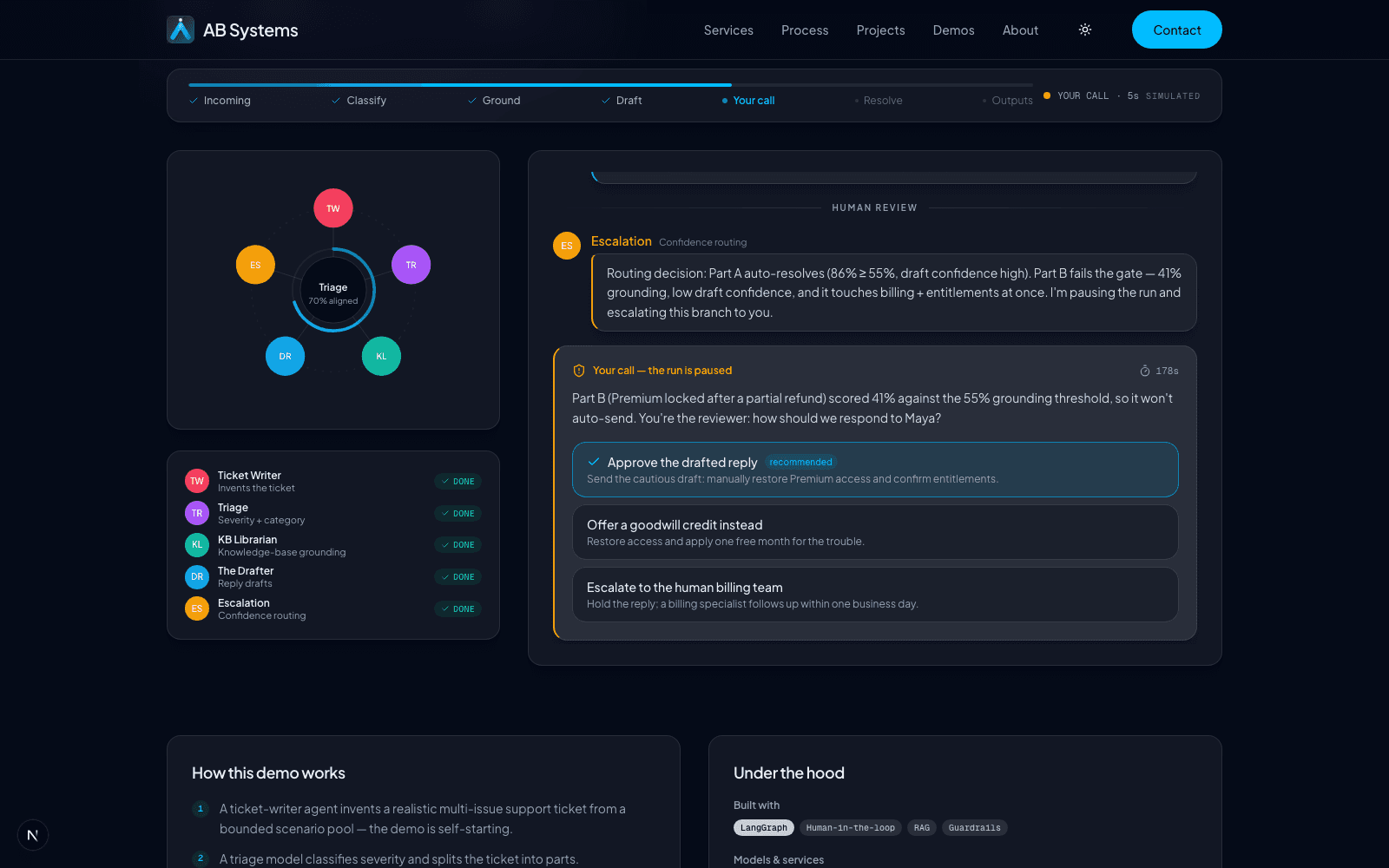Viewport: 1389px width, 868px height.
Task: Click the LangGraph tag
Action: 764,828
